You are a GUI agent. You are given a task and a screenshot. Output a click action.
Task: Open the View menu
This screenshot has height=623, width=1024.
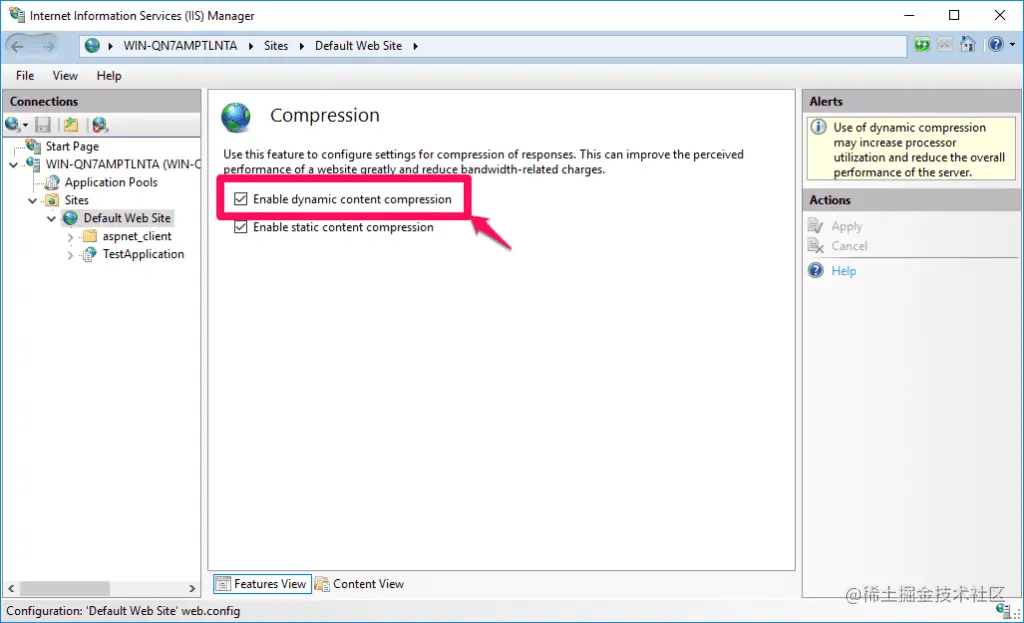pos(65,76)
